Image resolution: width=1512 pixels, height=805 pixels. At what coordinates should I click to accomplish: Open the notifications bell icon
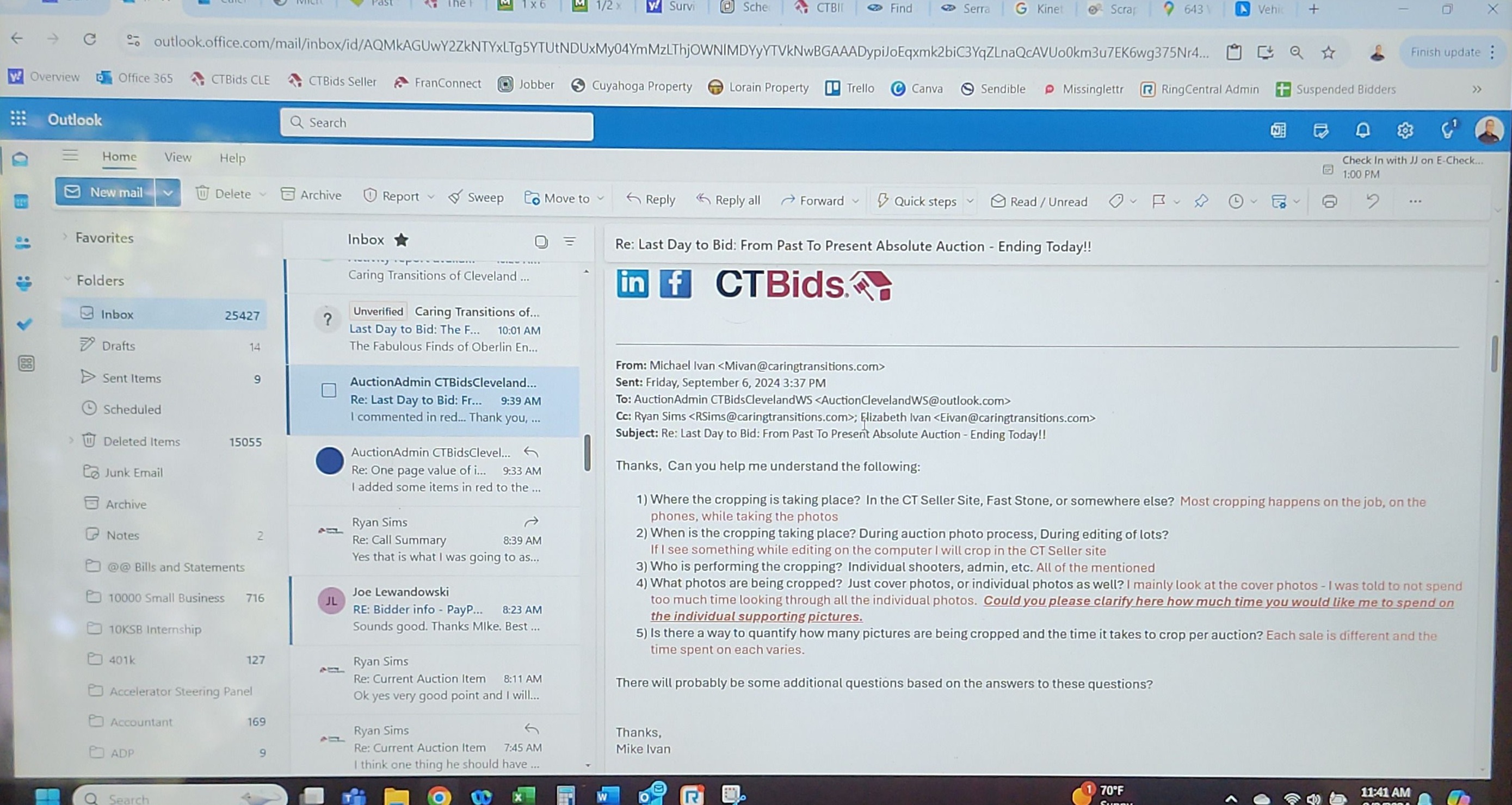click(1363, 130)
